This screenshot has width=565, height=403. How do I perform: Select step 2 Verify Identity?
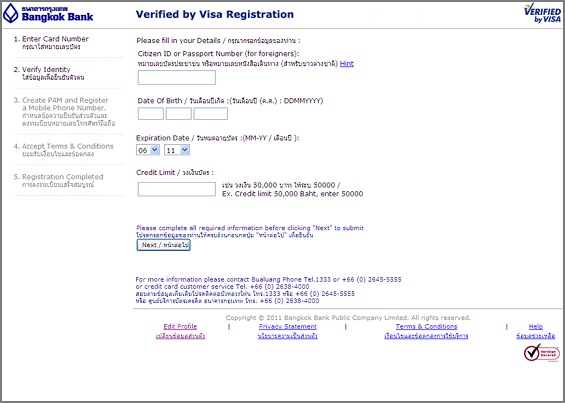pos(49,73)
